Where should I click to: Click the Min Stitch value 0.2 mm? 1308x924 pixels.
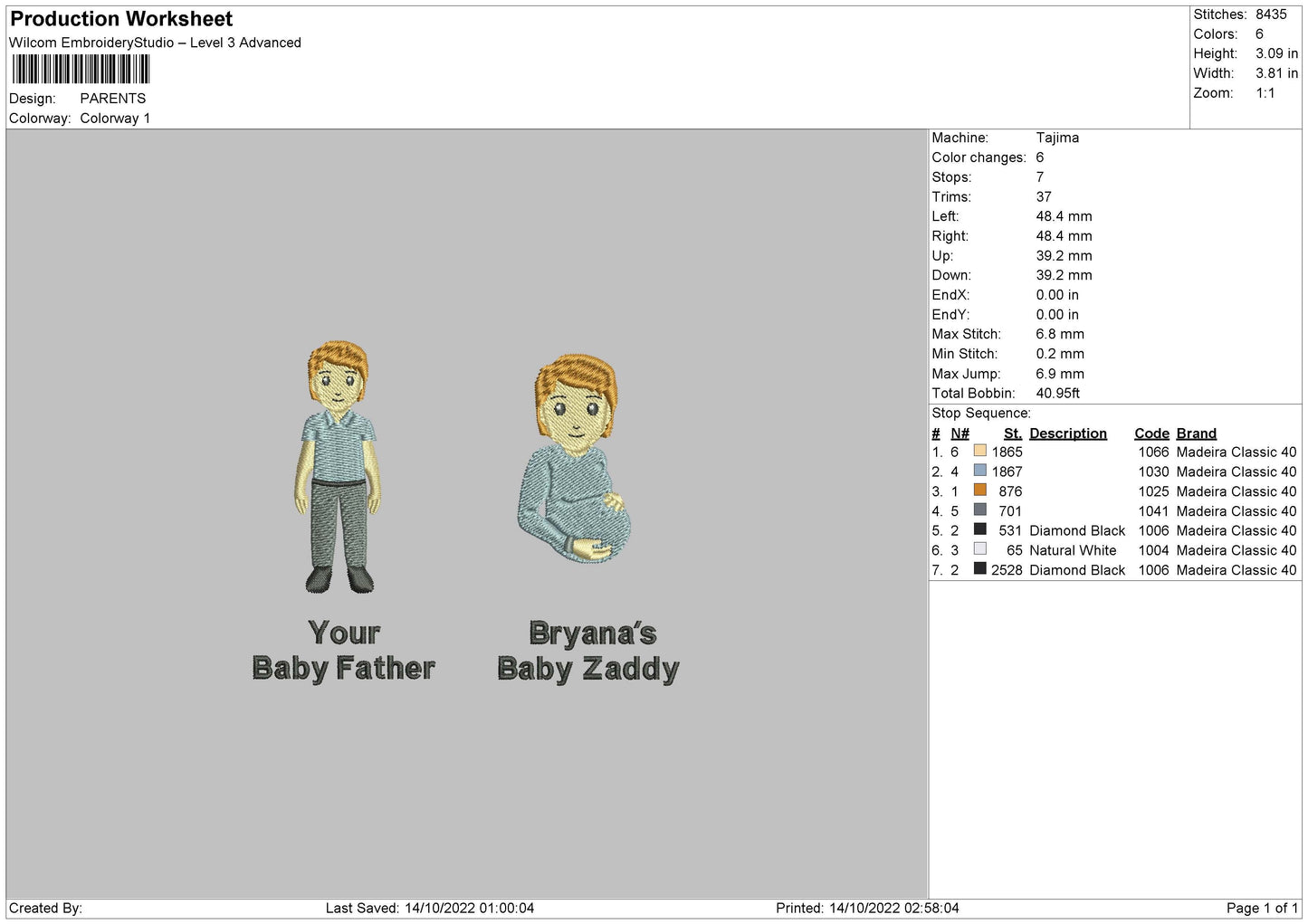pos(1060,354)
